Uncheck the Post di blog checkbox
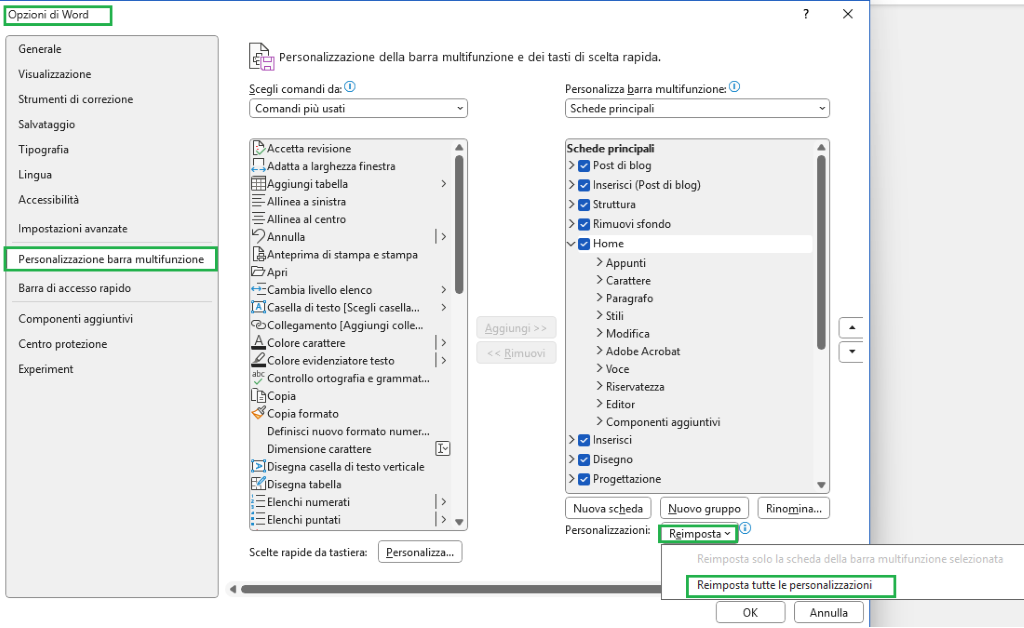 (x=584, y=166)
